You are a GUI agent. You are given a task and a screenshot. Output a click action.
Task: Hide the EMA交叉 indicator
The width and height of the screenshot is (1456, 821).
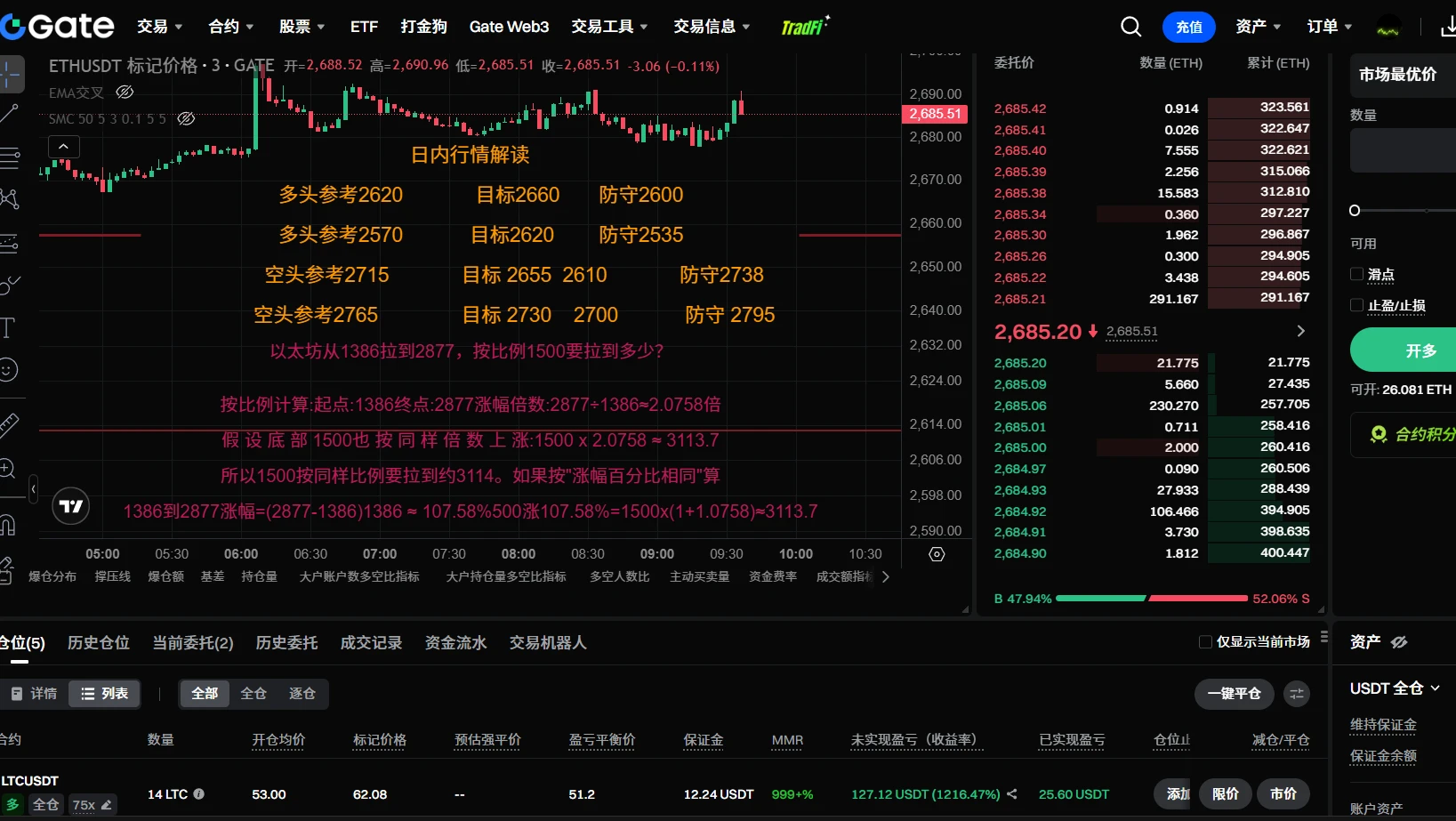click(125, 92)
